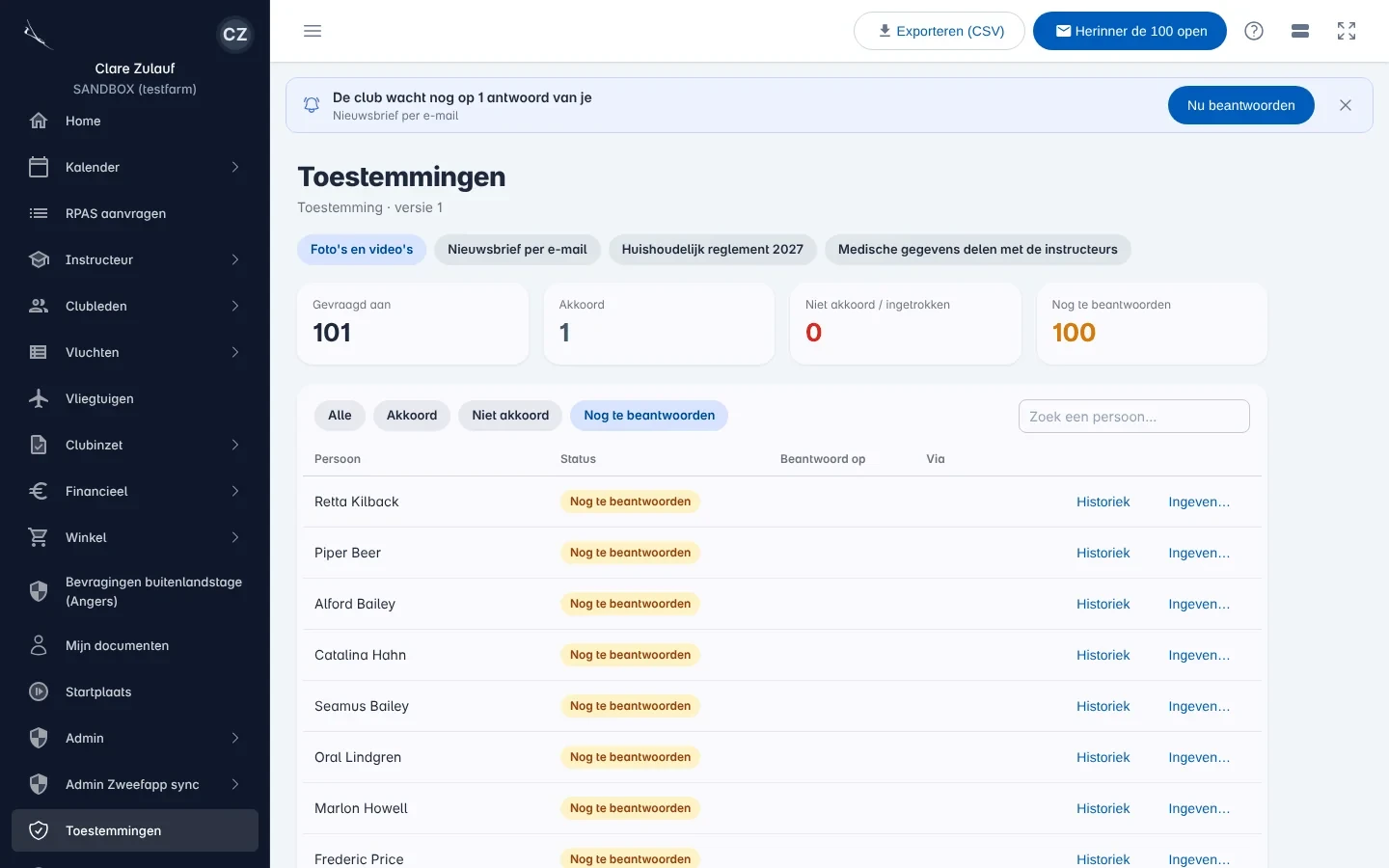The image size is (1389, 868).
Task: Filter list by Akkoord
Action: pos(412,416)
